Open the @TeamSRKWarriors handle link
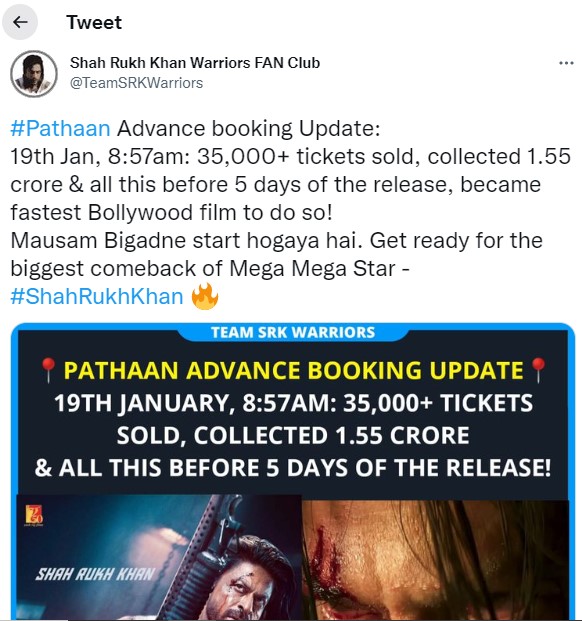Screen dimensions: 582x621 136,83
